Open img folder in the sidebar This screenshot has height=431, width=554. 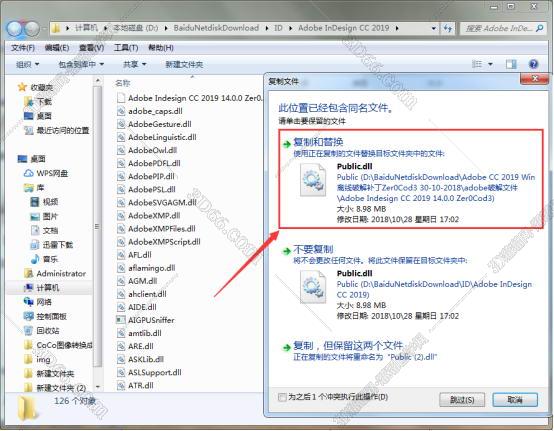[x=37, y=360]
